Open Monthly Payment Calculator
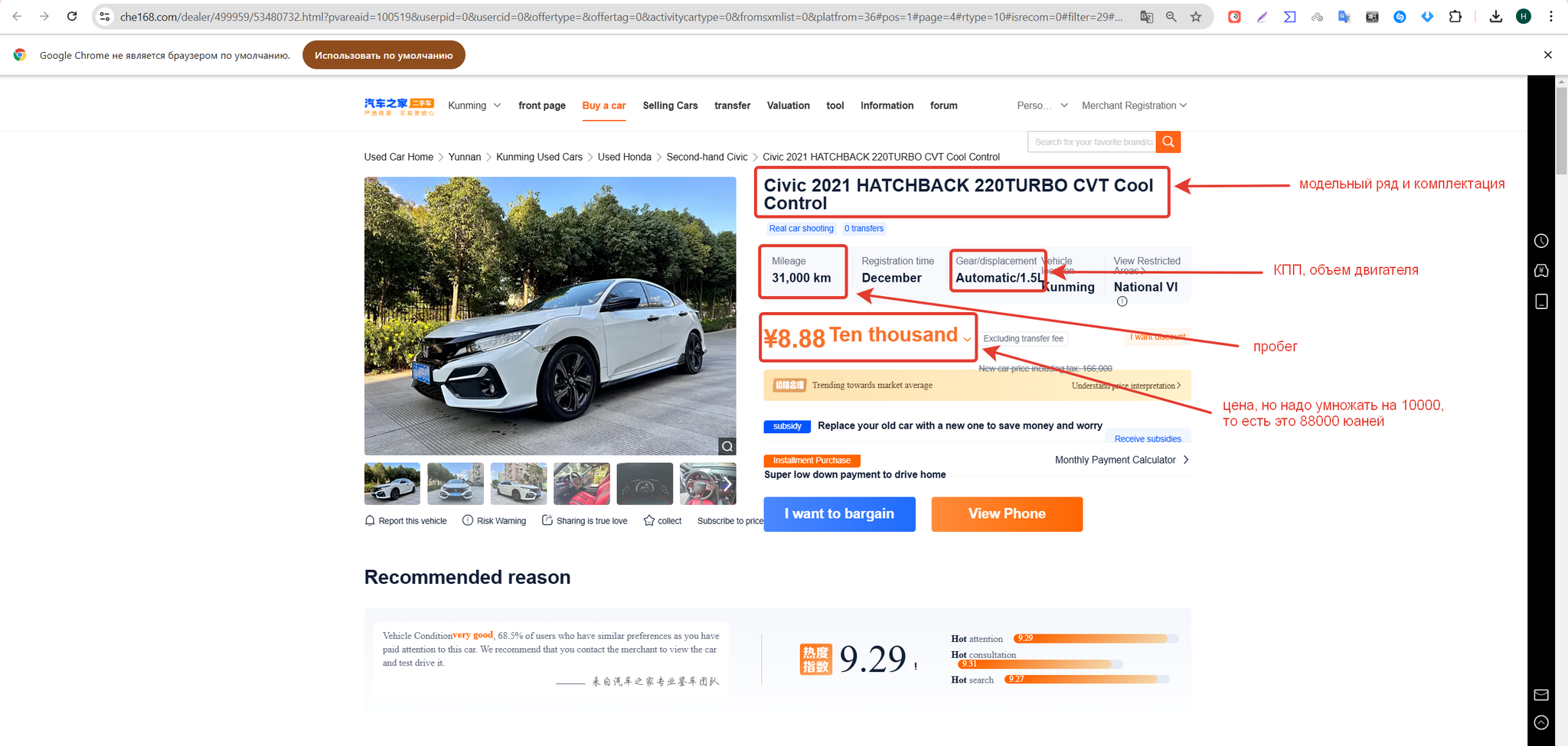This screenshot has height=746, width=1568. click(1122, 460)
